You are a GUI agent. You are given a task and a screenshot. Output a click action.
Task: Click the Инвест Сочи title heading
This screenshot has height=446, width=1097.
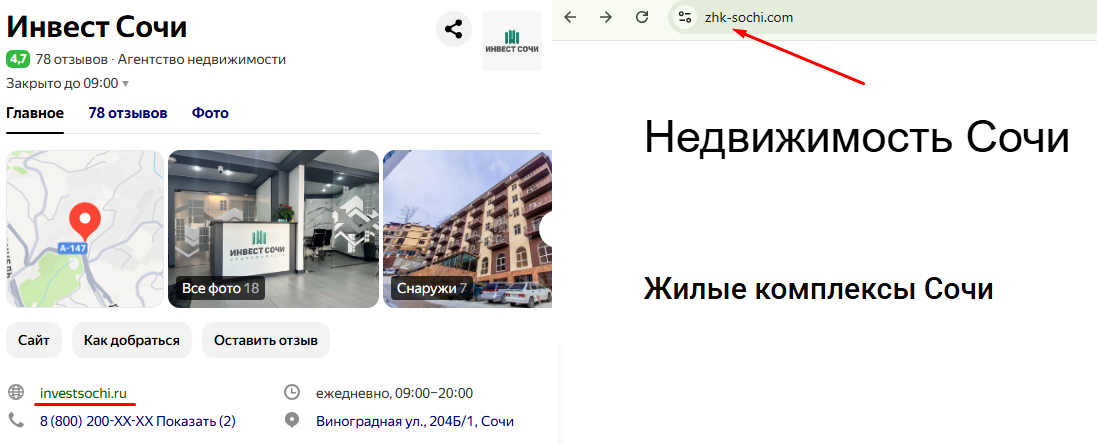click(97, 28)
